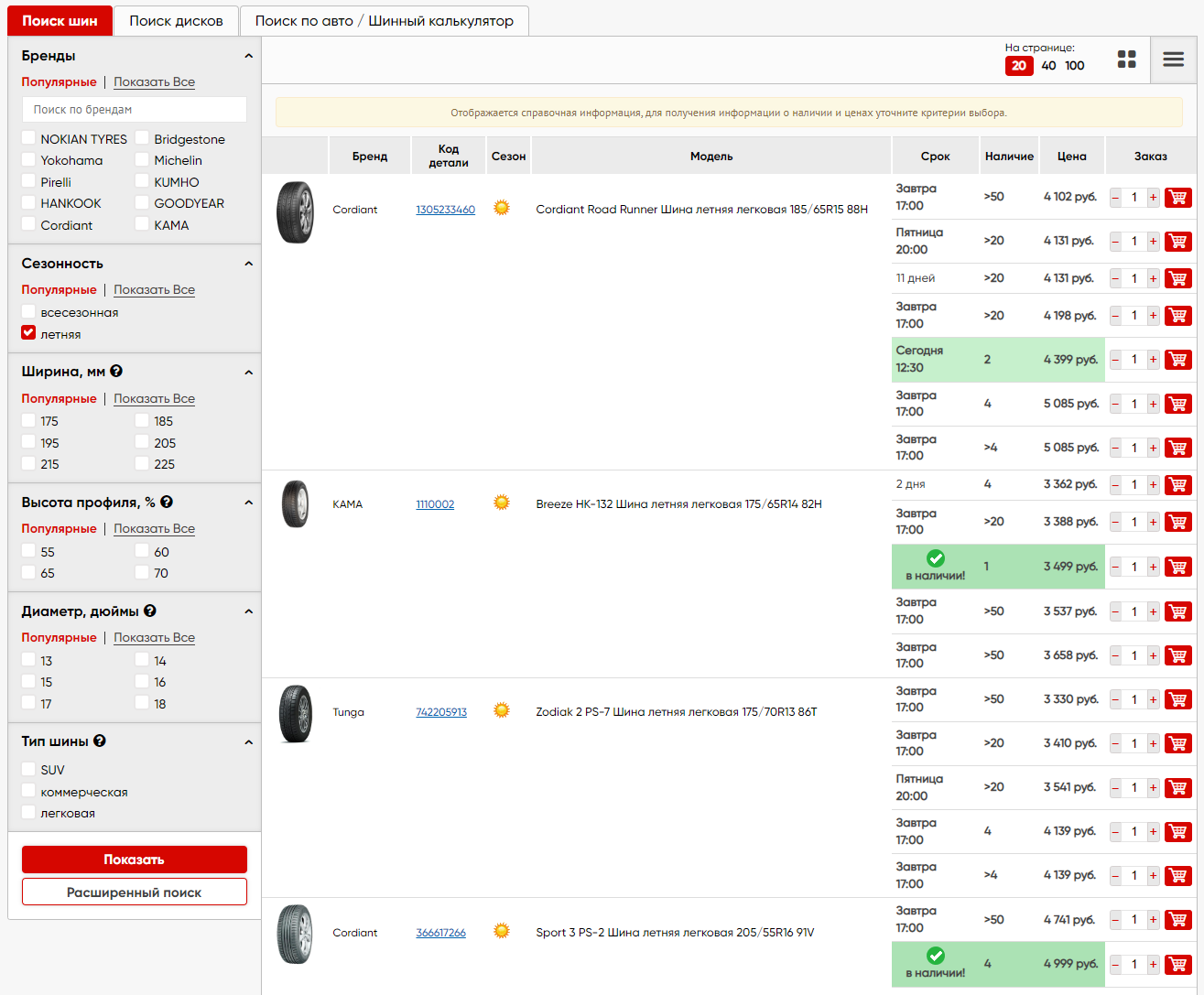This screenshot has width=1204, height=995.
Task: Enable the Michelin brand filter
Action: click(142, 159)
